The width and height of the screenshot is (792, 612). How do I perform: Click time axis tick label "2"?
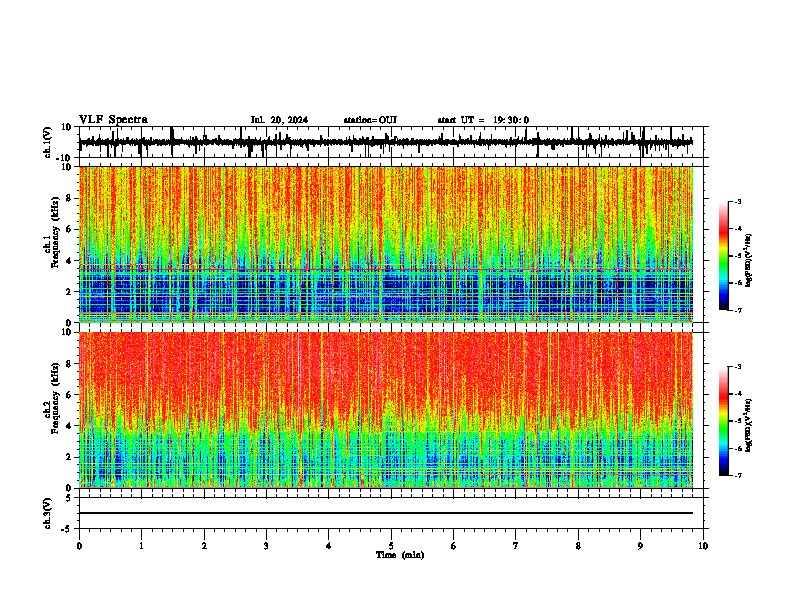tap(204, 546)
